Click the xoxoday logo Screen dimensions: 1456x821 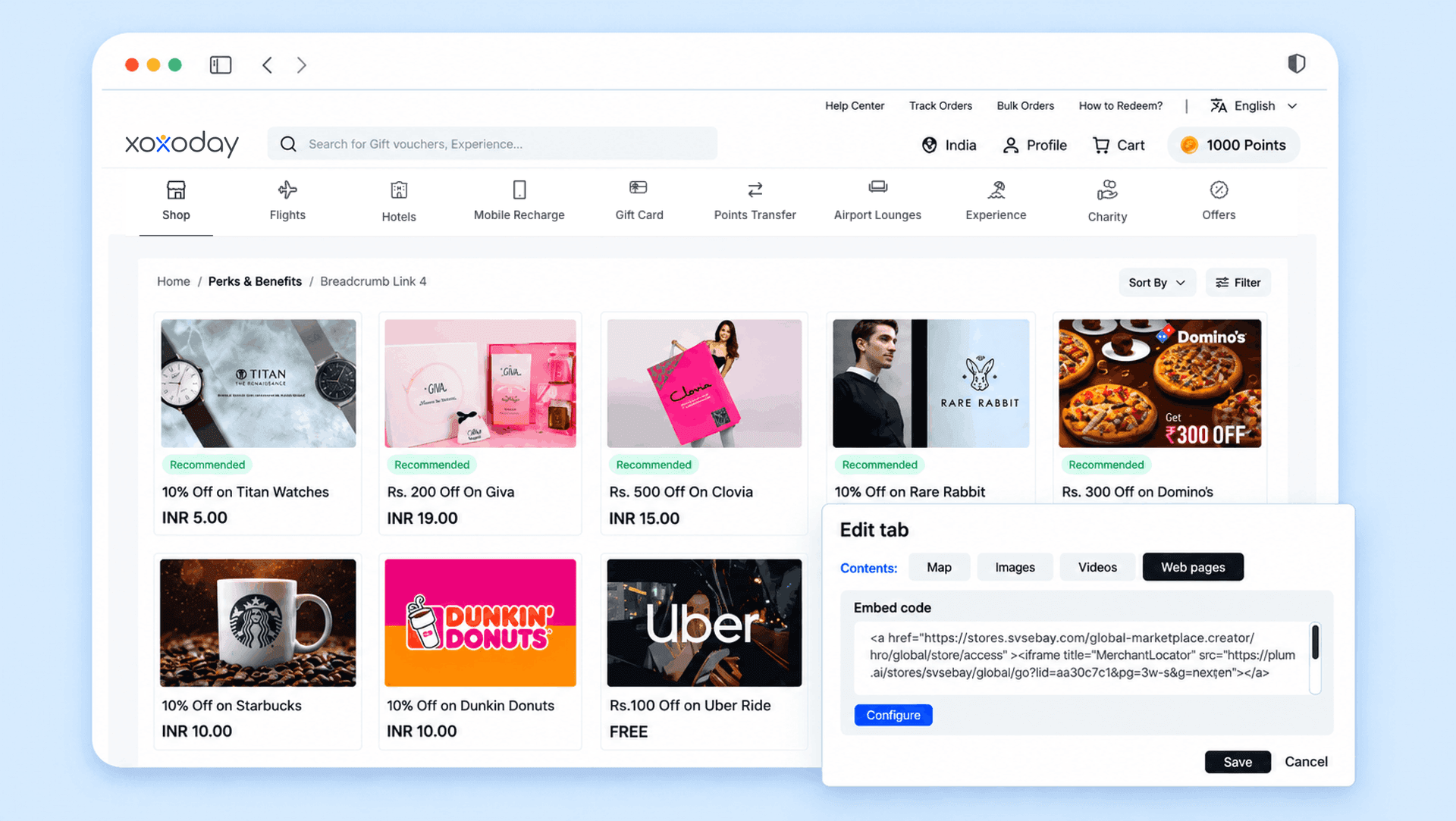pos(182,143)
